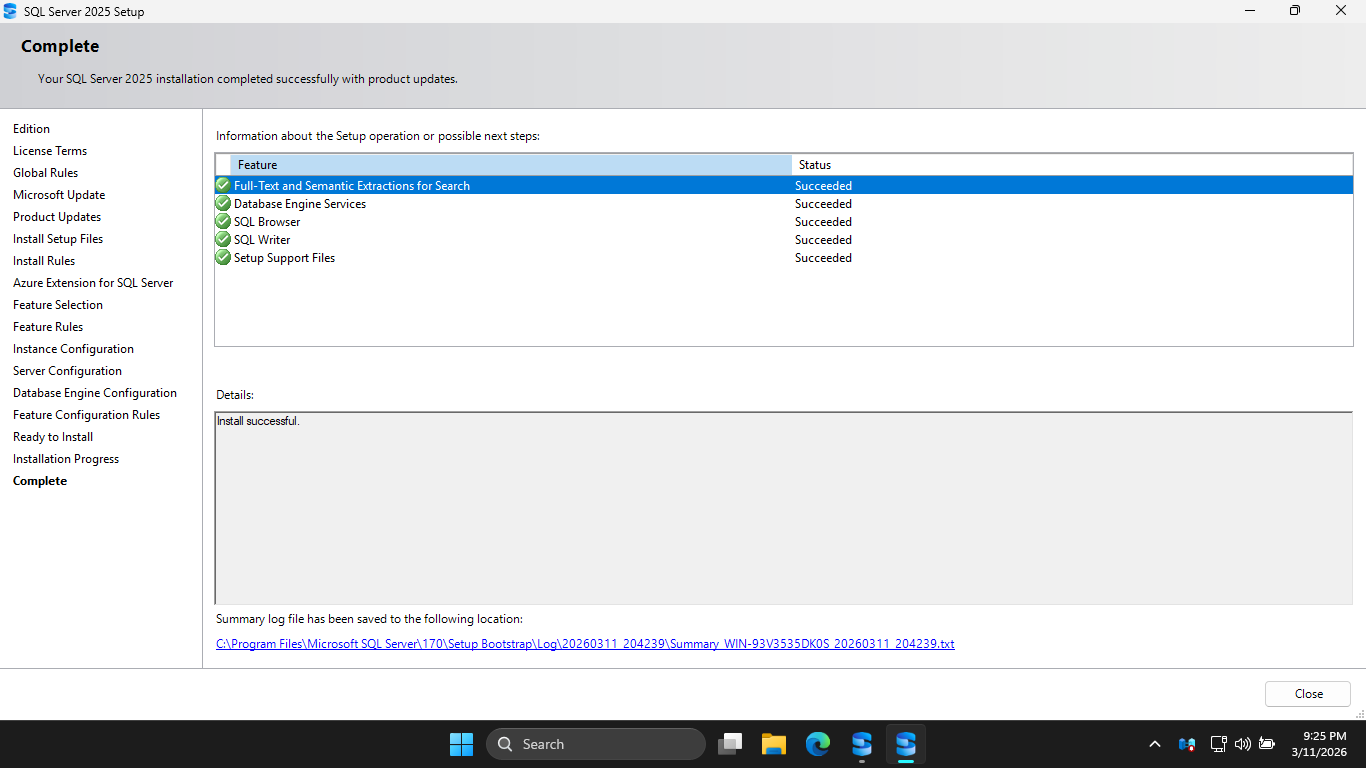Click the volume icon in the system tray

coord(1242,744)
